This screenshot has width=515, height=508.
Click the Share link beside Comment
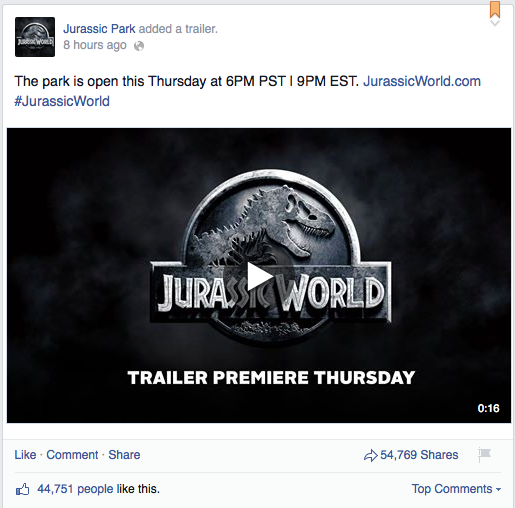(124, 455)
